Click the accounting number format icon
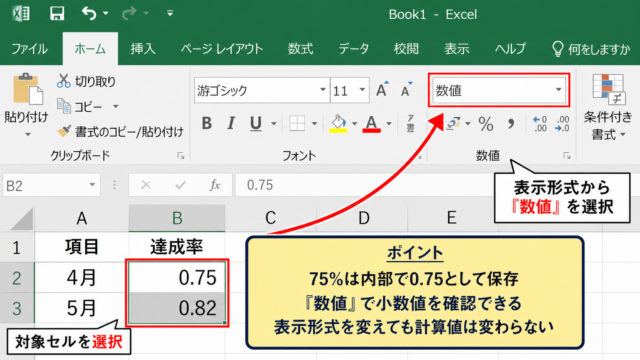The height and width of the screenshot is (360, 640). click(453, 123)
